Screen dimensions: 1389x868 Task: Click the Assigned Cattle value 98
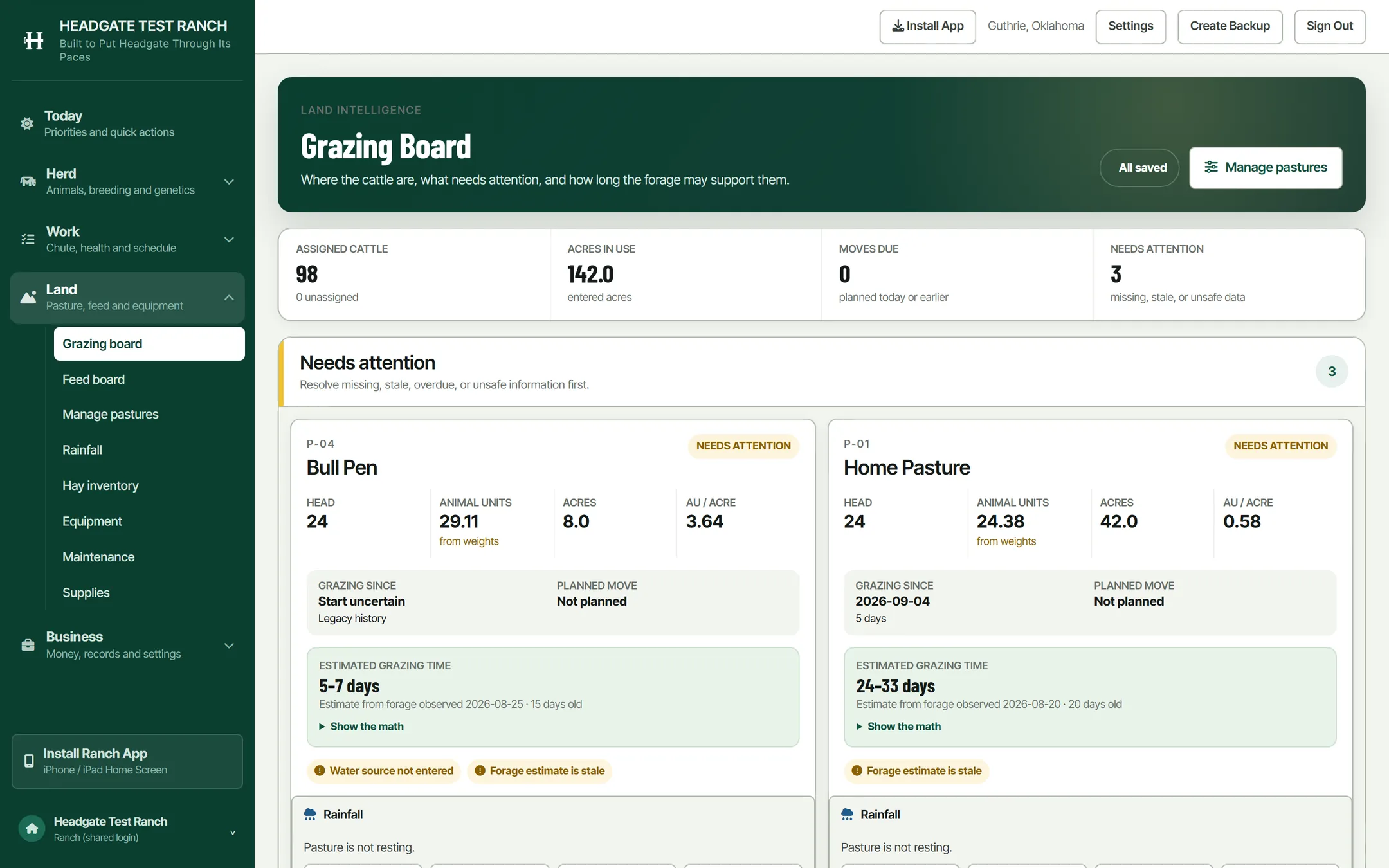pyautogui.click(x=307, y=275)
